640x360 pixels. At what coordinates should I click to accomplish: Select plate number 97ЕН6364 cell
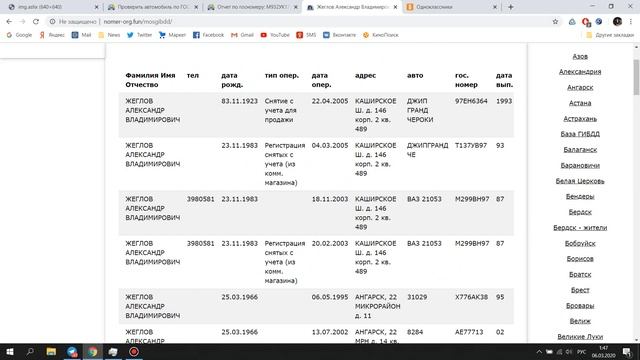[x=471, y=101]
